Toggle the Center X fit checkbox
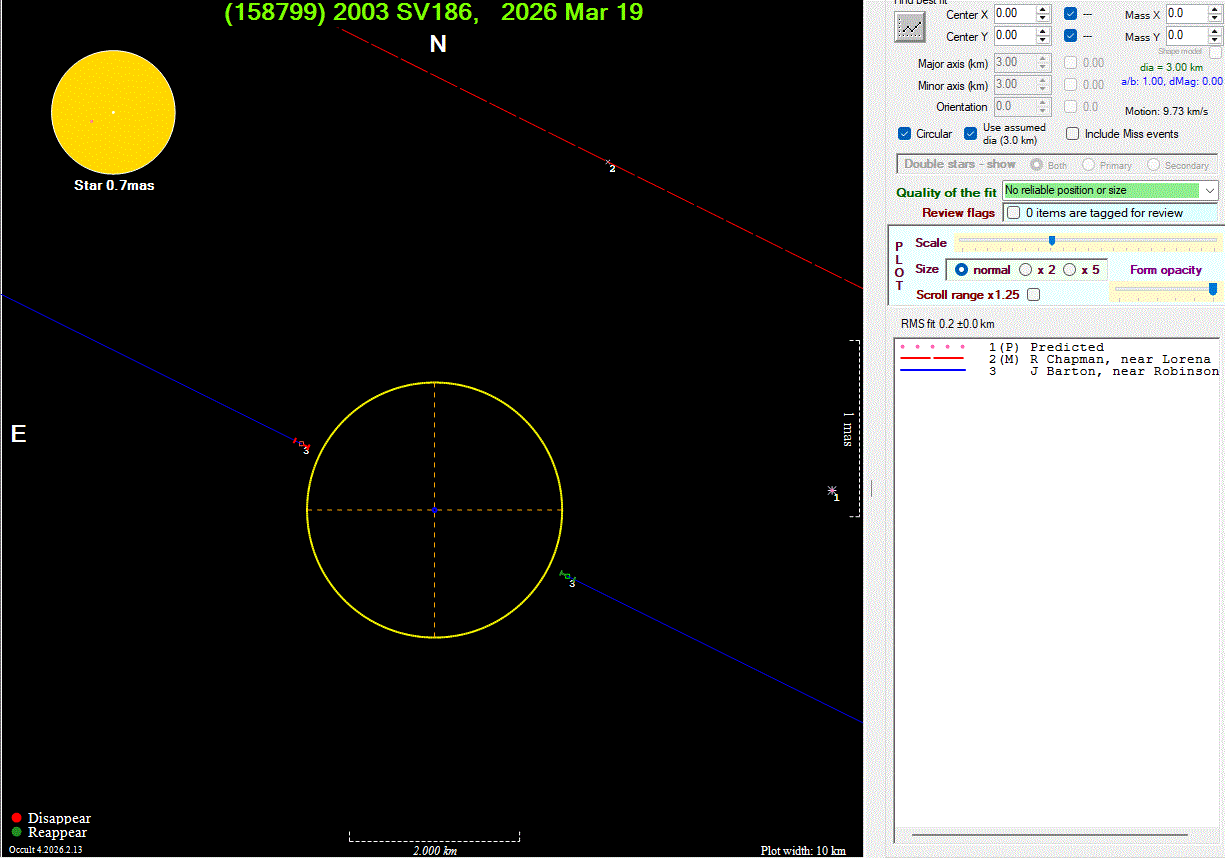1225x858 pixels. pyautogui.click(x=1071, y=14)
